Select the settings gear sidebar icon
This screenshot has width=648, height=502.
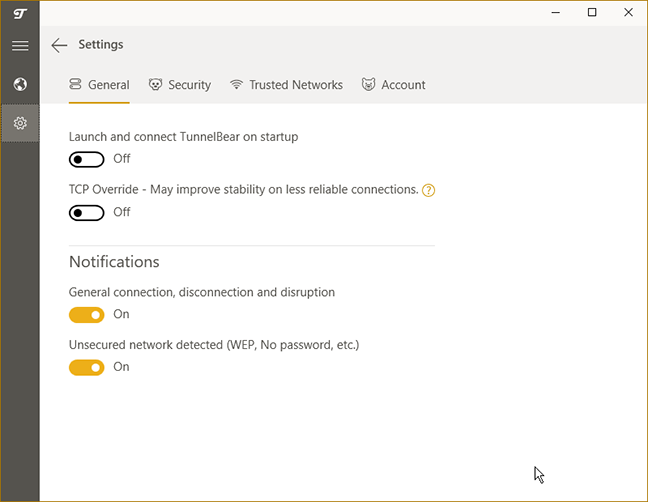tap(19, 124)
